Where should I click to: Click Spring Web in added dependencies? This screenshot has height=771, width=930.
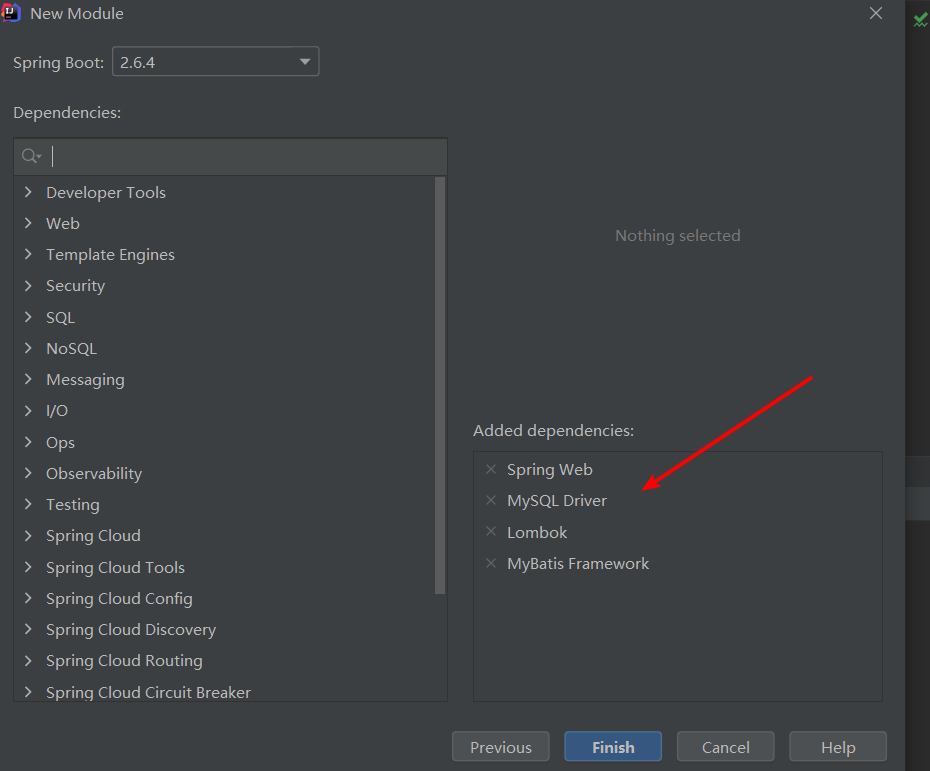click(550, 470)
